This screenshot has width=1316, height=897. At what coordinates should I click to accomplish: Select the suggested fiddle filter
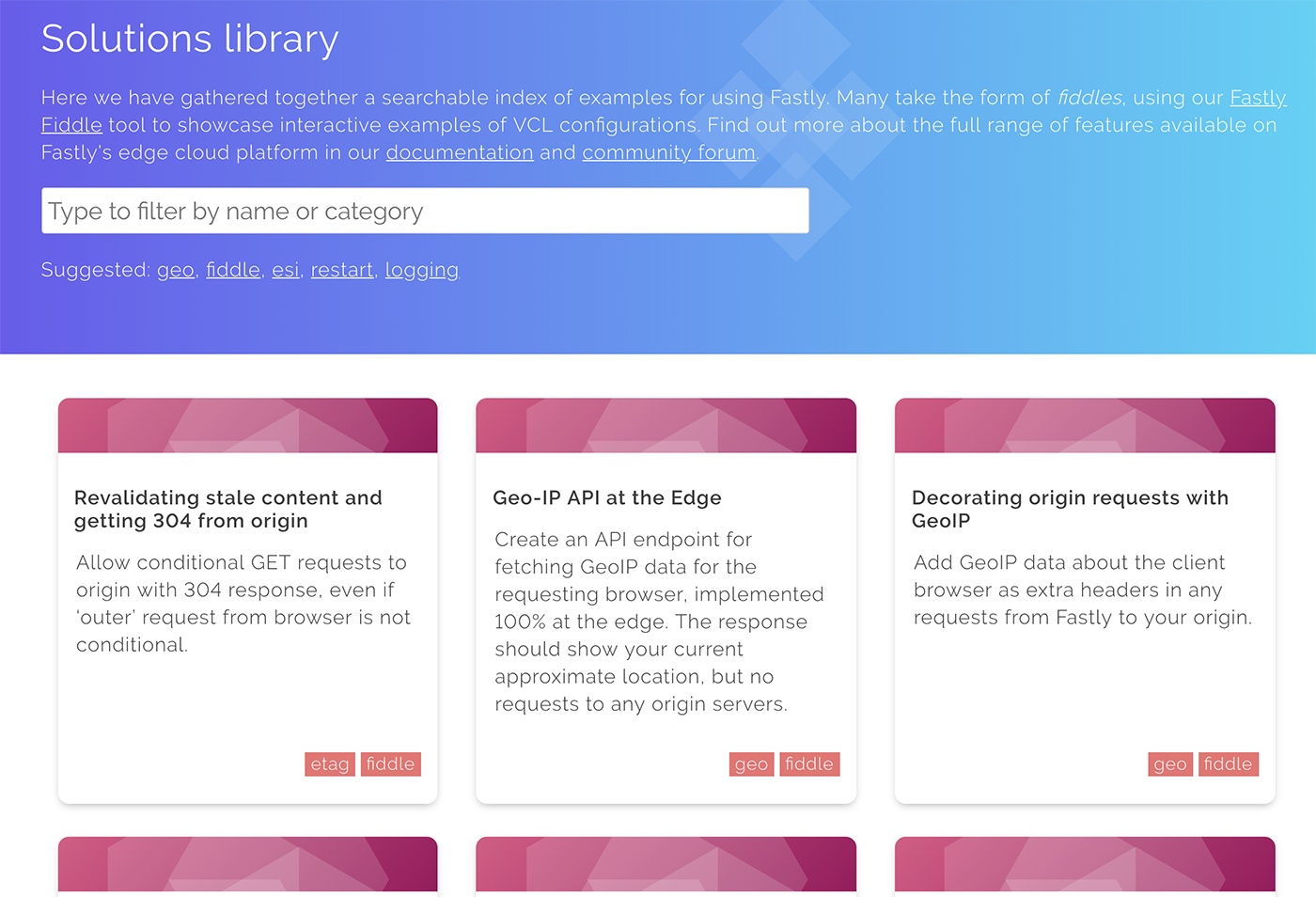pyautogui.click(x=233, y=270)
